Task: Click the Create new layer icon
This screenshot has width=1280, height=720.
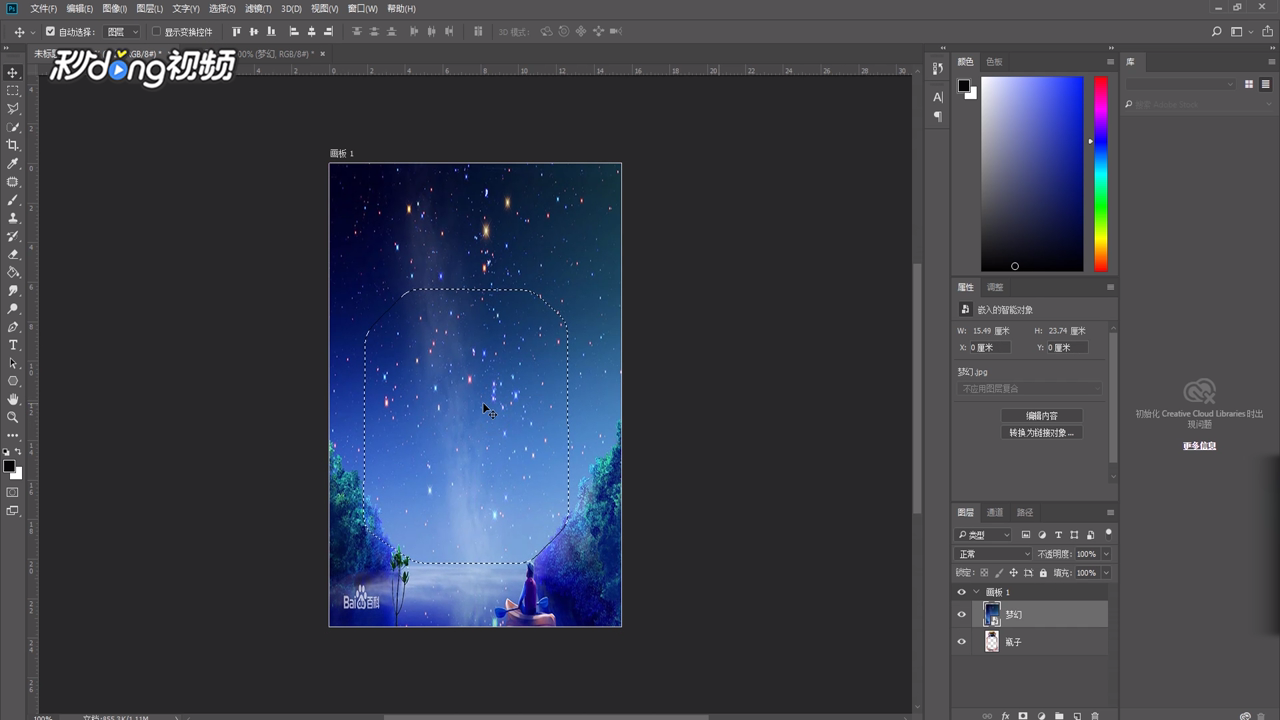Action: pos(1077,716)
